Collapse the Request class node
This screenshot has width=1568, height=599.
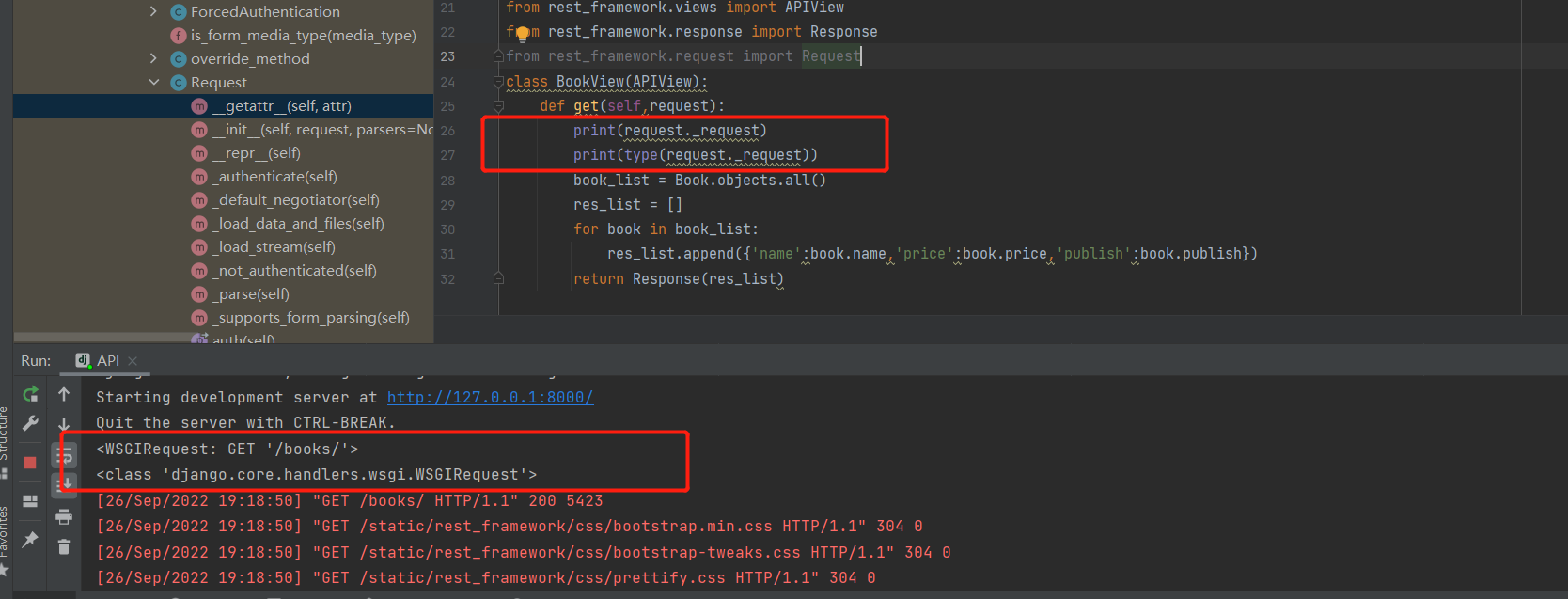click(153, 82)
